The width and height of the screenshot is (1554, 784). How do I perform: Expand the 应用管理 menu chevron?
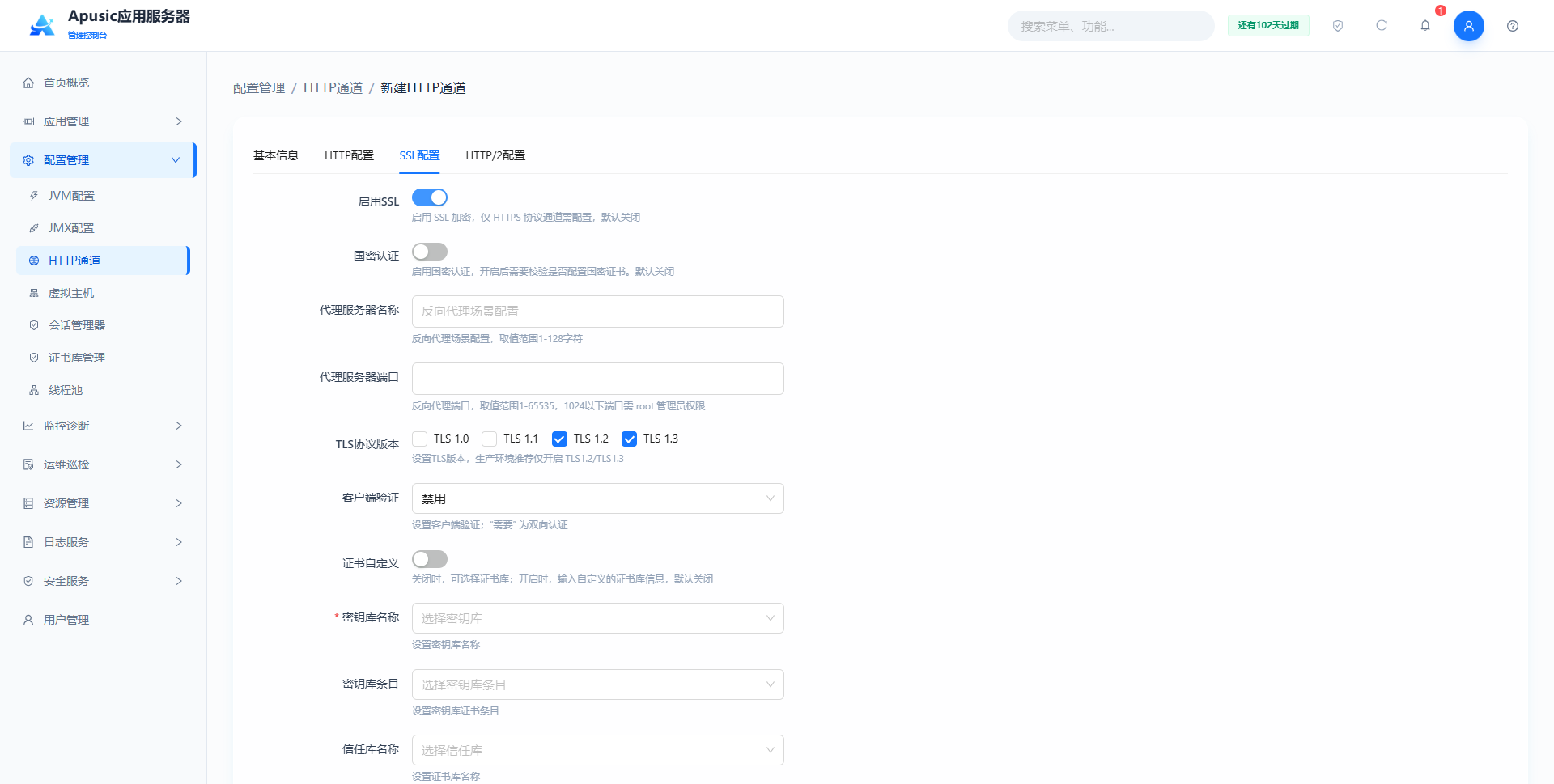(179, 121)
